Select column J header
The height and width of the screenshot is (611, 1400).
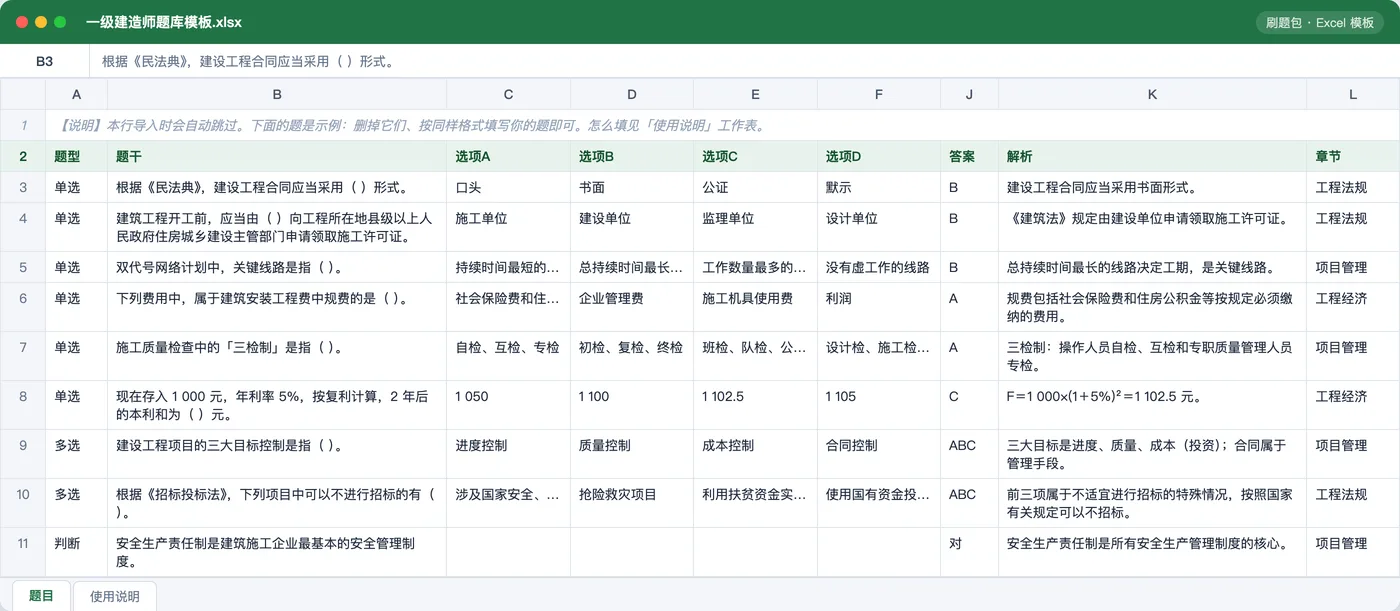[969, 95]
